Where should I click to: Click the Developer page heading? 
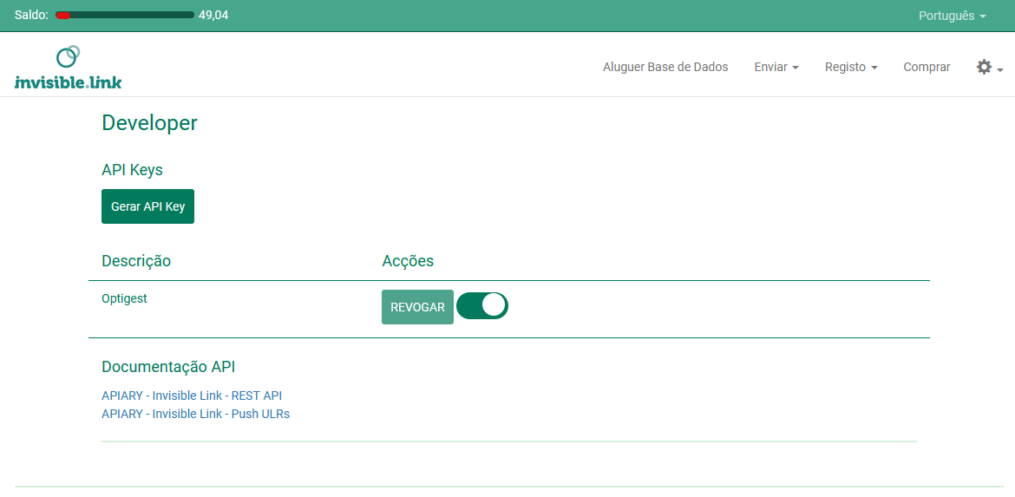pyautogui.click(x=149, y=123)
